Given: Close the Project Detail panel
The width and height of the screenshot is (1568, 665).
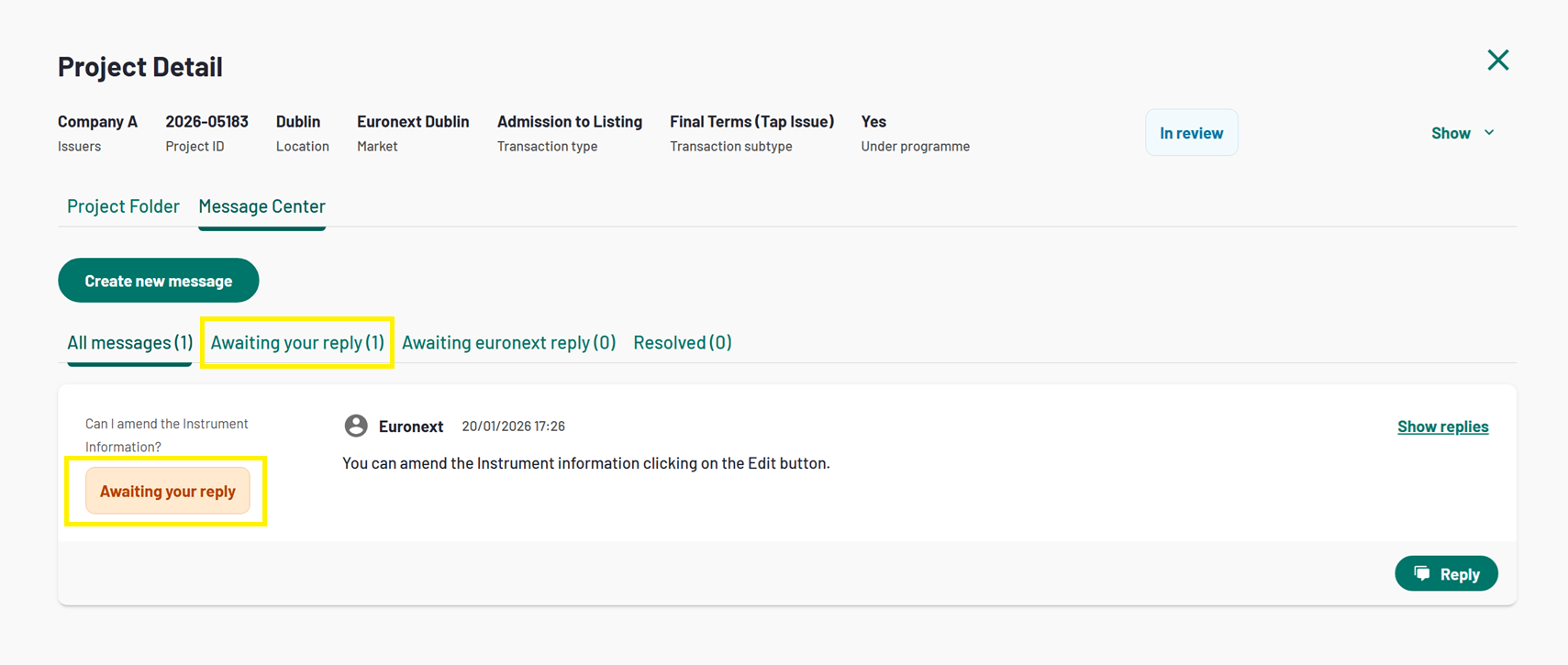Looking at the screenshot, I should [1497, 61].
